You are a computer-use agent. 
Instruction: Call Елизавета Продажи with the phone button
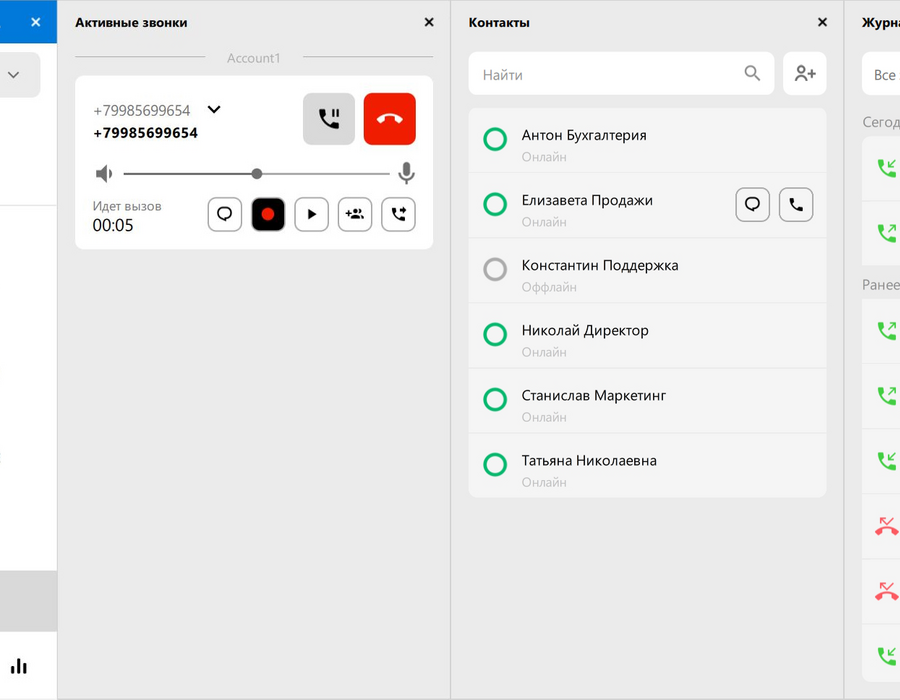pyautogui.click(x=796, y=205)
